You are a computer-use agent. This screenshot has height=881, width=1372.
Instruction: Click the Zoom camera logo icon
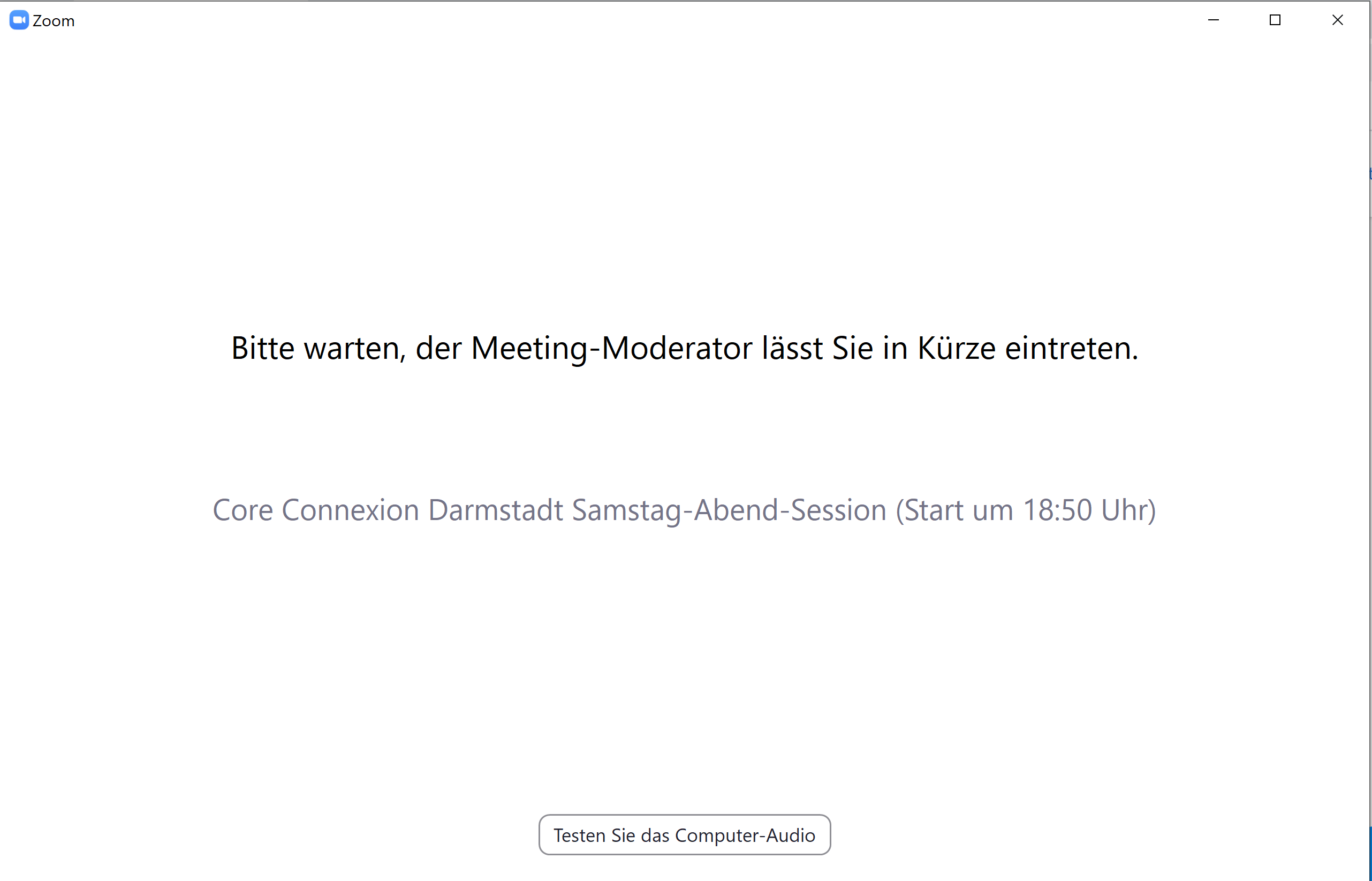pos(19,20)
